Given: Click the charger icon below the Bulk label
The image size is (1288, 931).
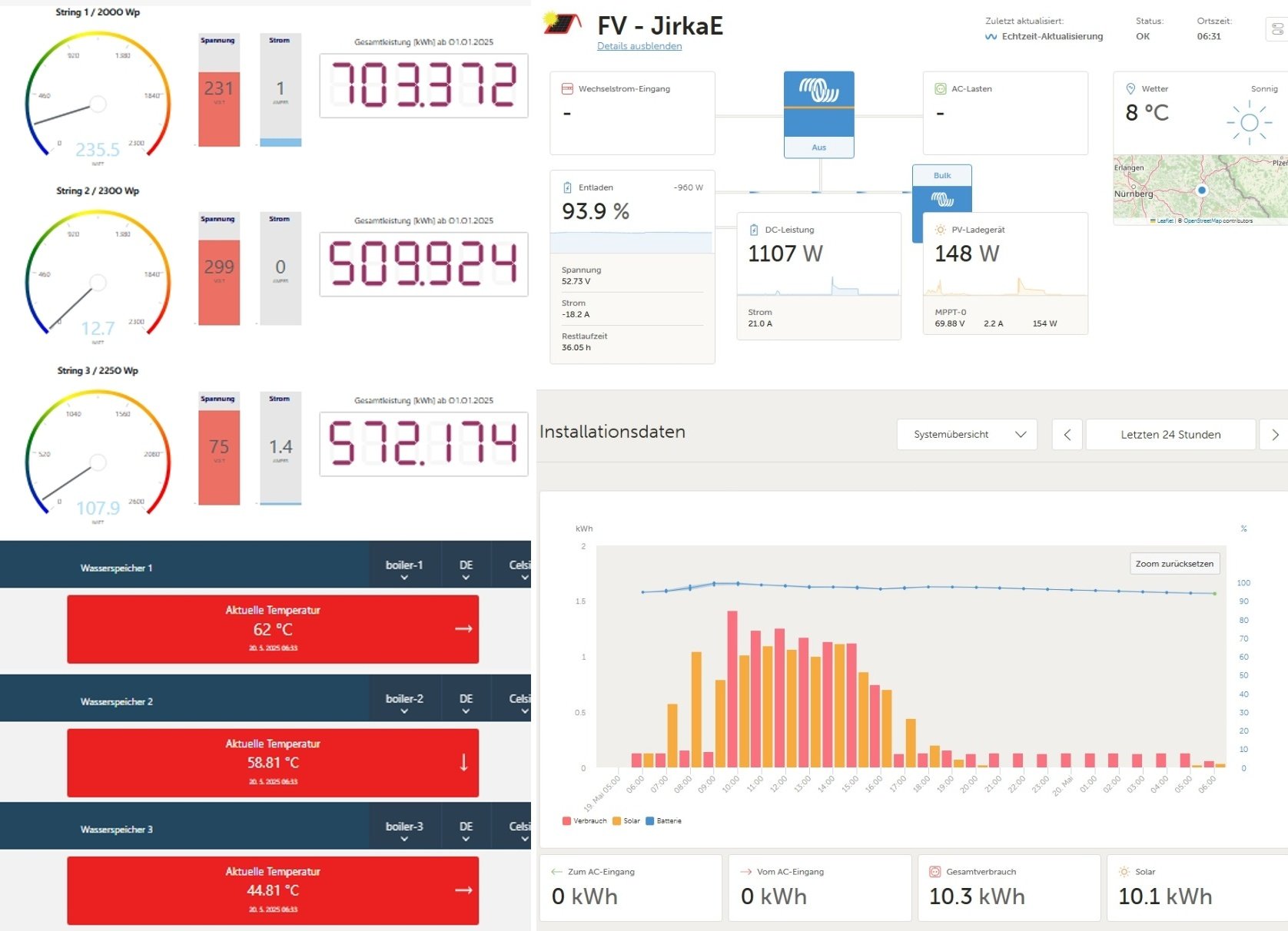Looking at the screenshot, I should point(942,200).
